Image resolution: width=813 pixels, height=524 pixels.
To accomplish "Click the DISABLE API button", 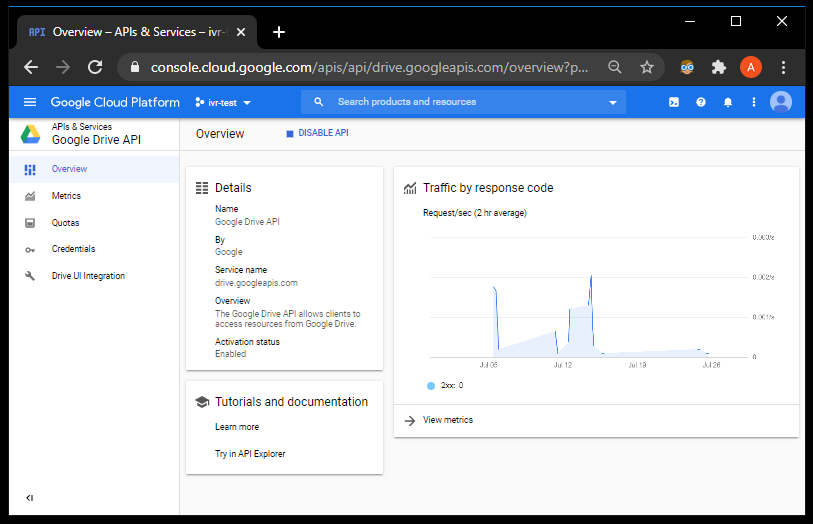I will 317,133.
